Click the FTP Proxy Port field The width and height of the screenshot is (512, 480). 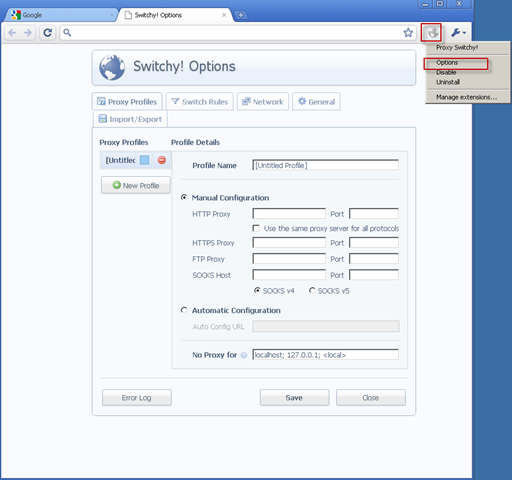tap(374, 259)
